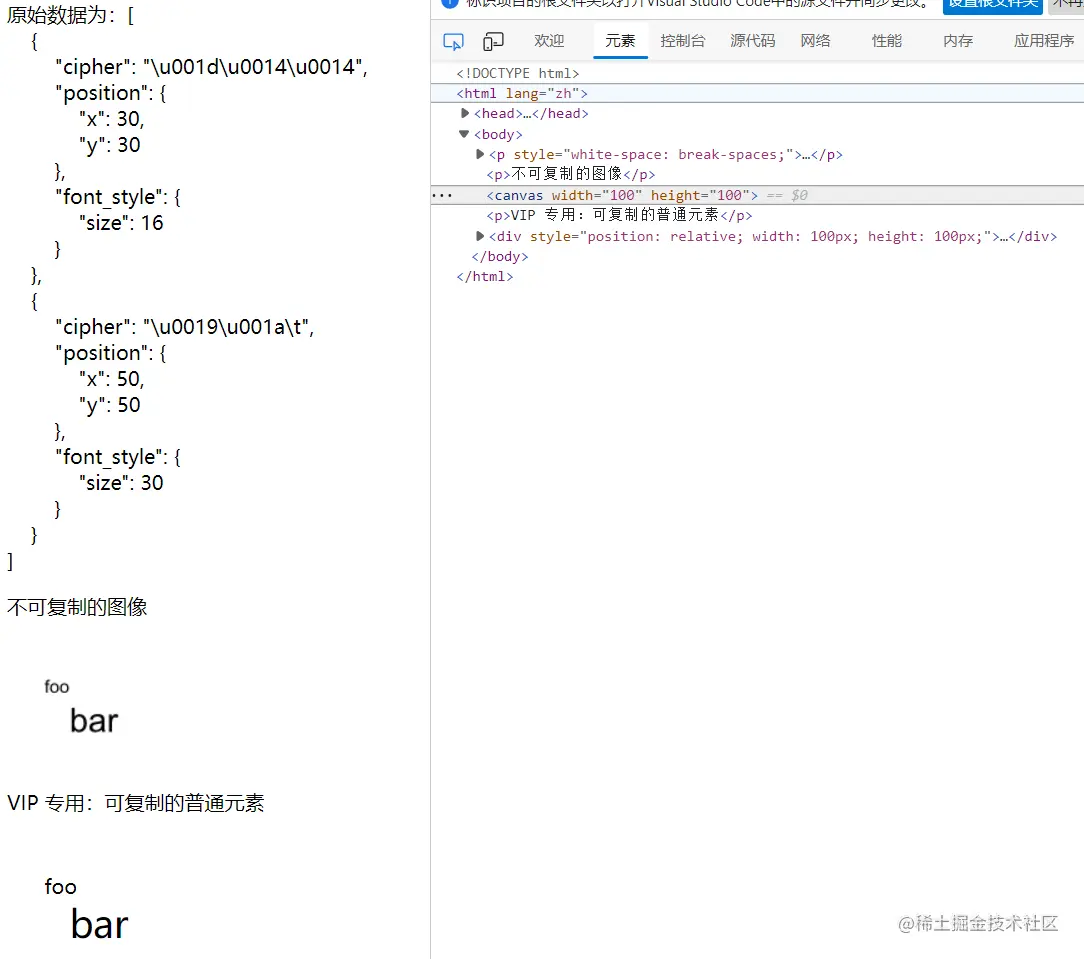Click the 不可复制的图像 heading on page
The height and width of the screenshot is (959, 1084).
point(77,607)
